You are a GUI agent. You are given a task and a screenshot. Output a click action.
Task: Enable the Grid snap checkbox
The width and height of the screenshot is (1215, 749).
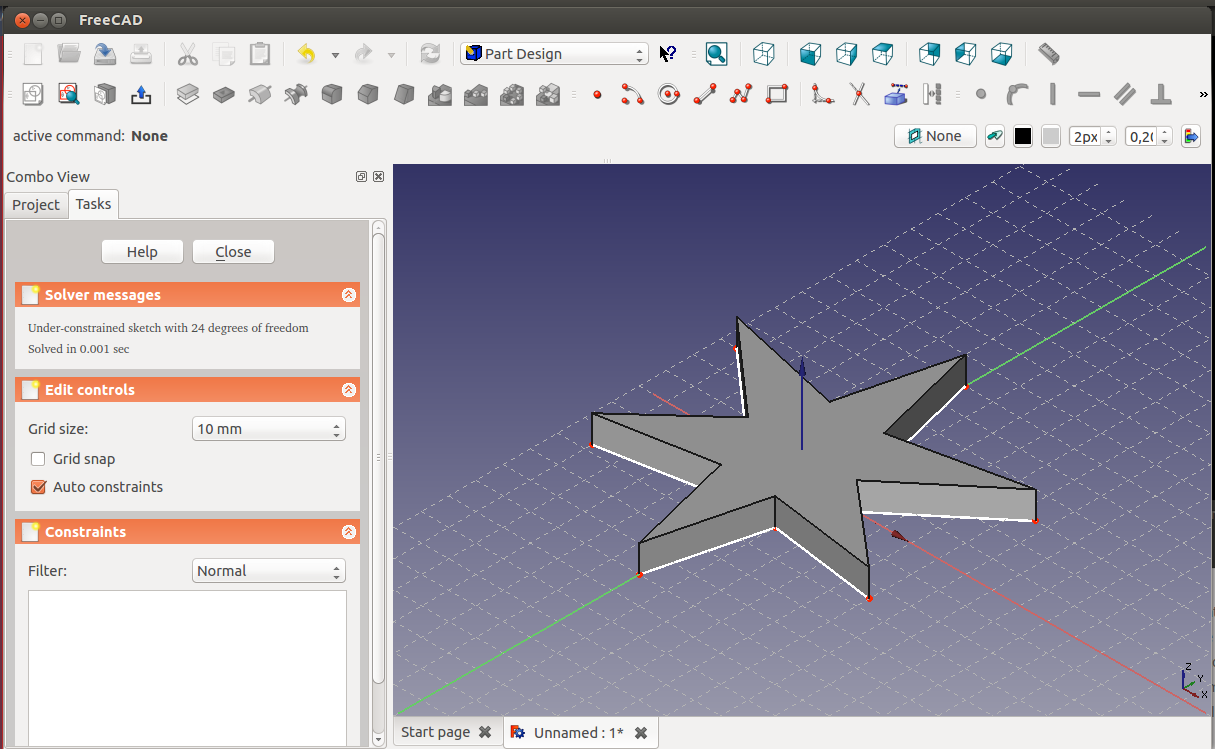pos(39,459)
